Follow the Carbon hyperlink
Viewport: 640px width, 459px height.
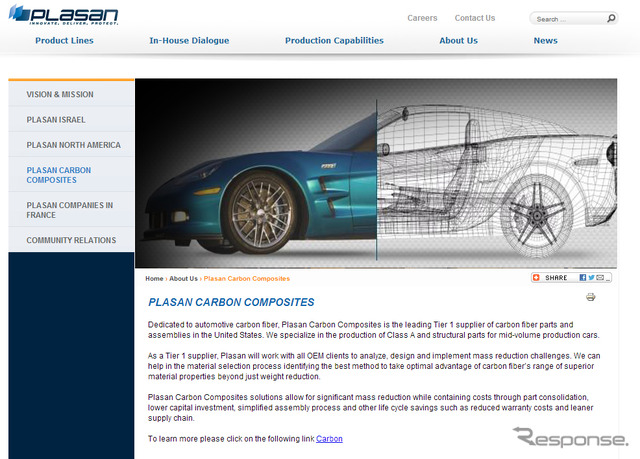[x=329, y=439]
